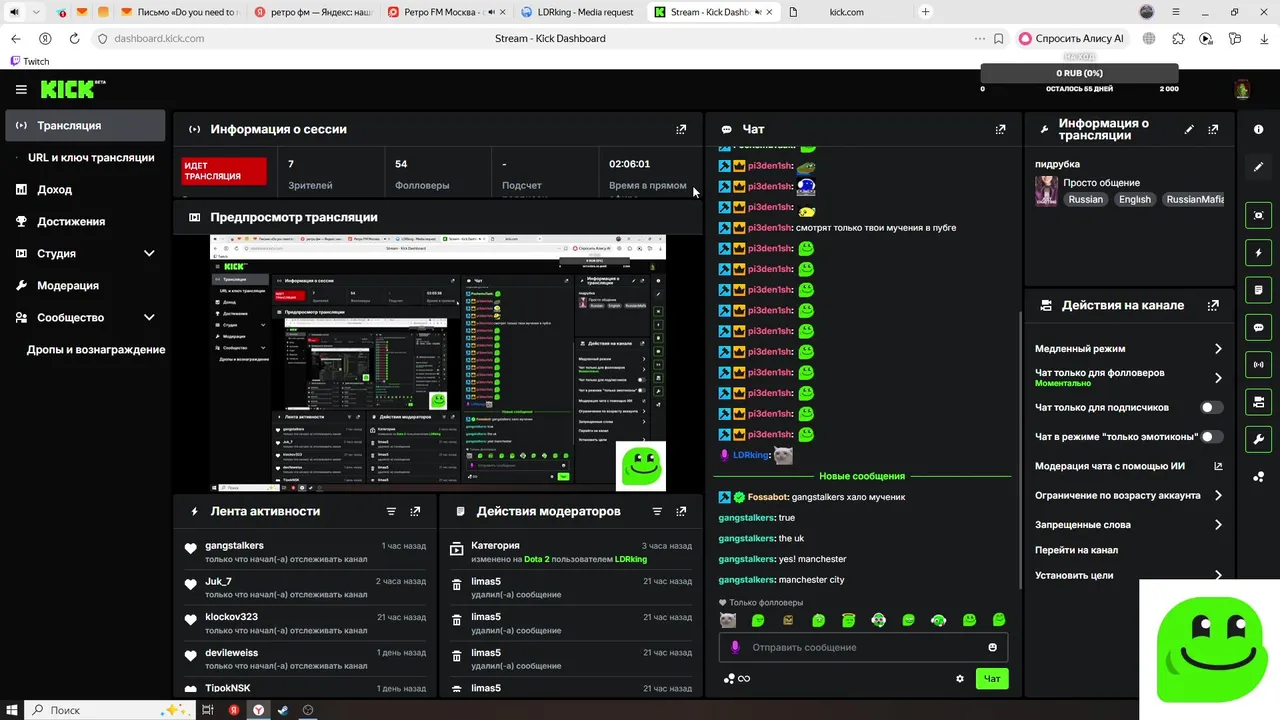This screenshot has width=1280, height=720.
Task: Open the account age restriction chevron
Action: coord(1218,495)
